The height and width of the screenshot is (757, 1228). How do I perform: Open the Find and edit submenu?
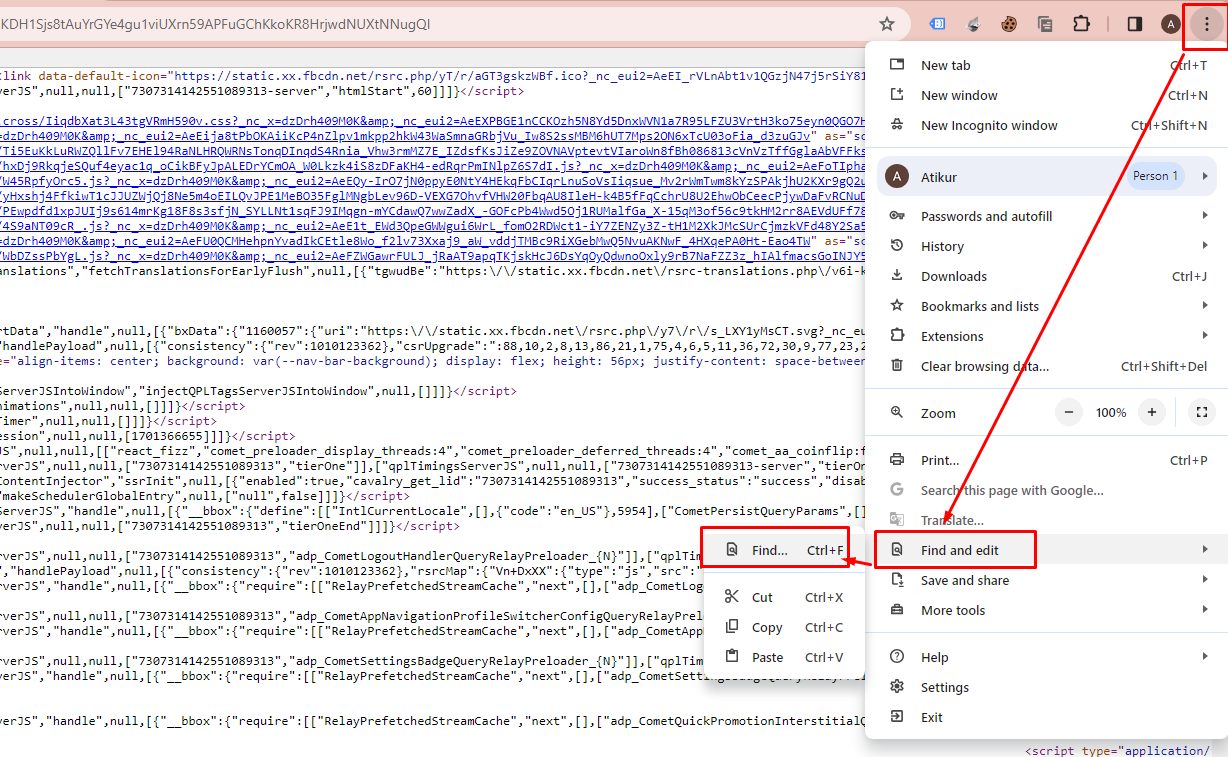point(1045,550)
